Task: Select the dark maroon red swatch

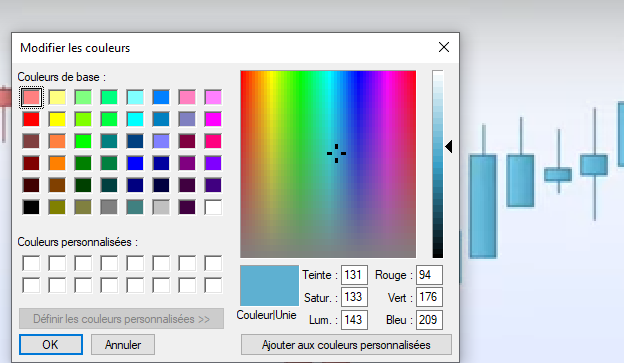Action: 31,163
